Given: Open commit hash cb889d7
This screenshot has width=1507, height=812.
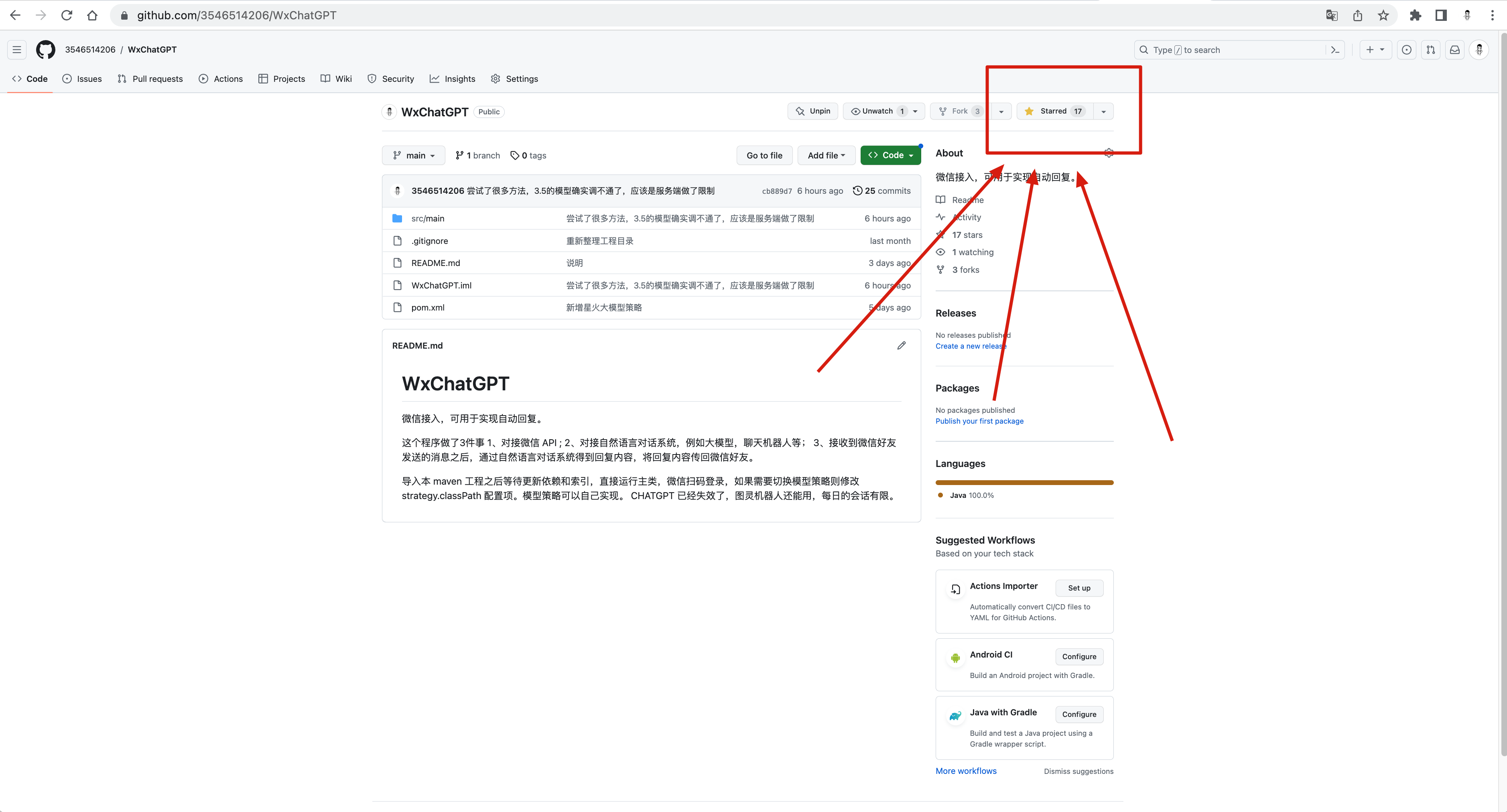Looking at the screenshot, I should pyautogui.click(x=777, y=191).
